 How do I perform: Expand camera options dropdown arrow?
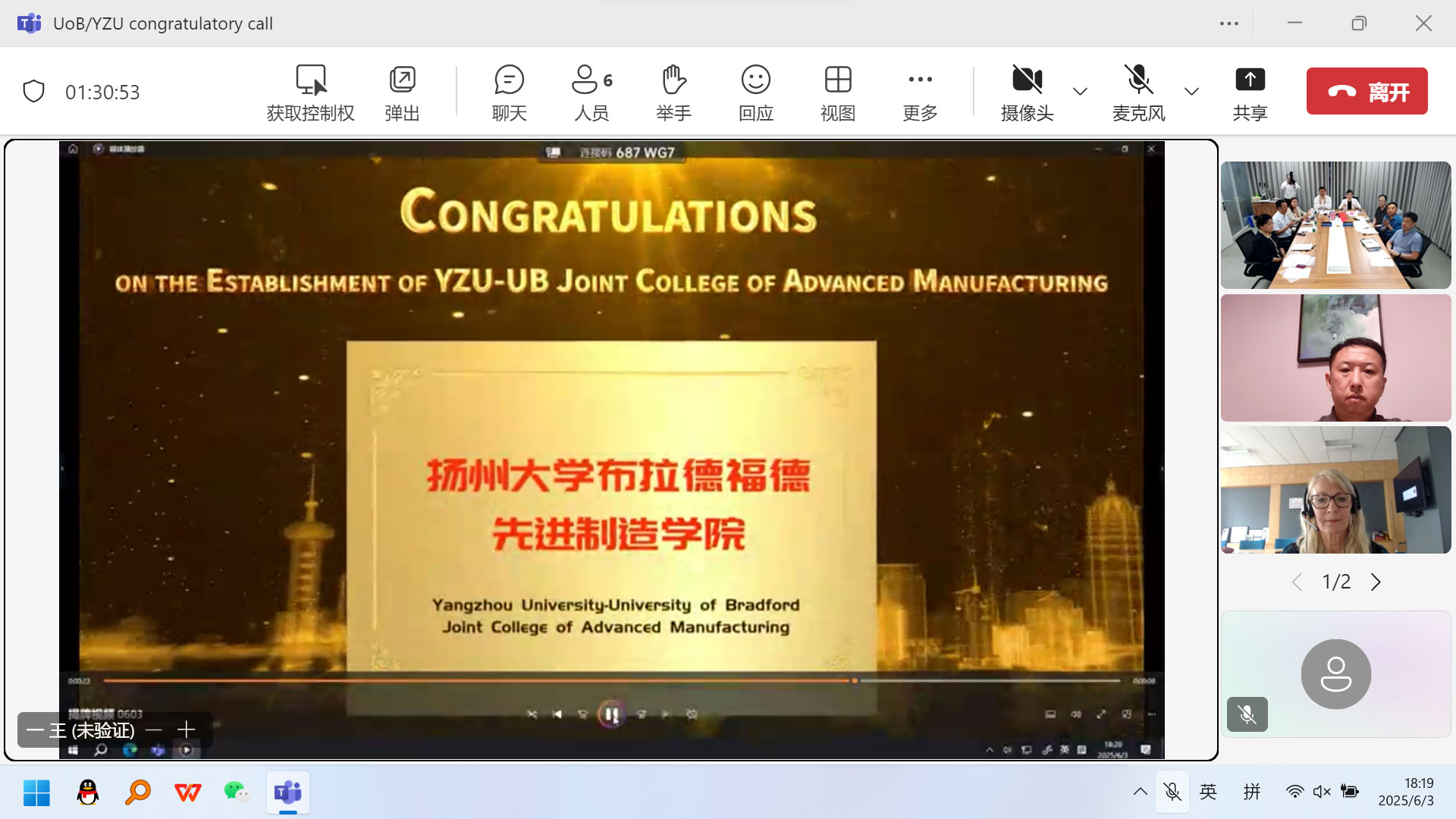point(1081,92)
